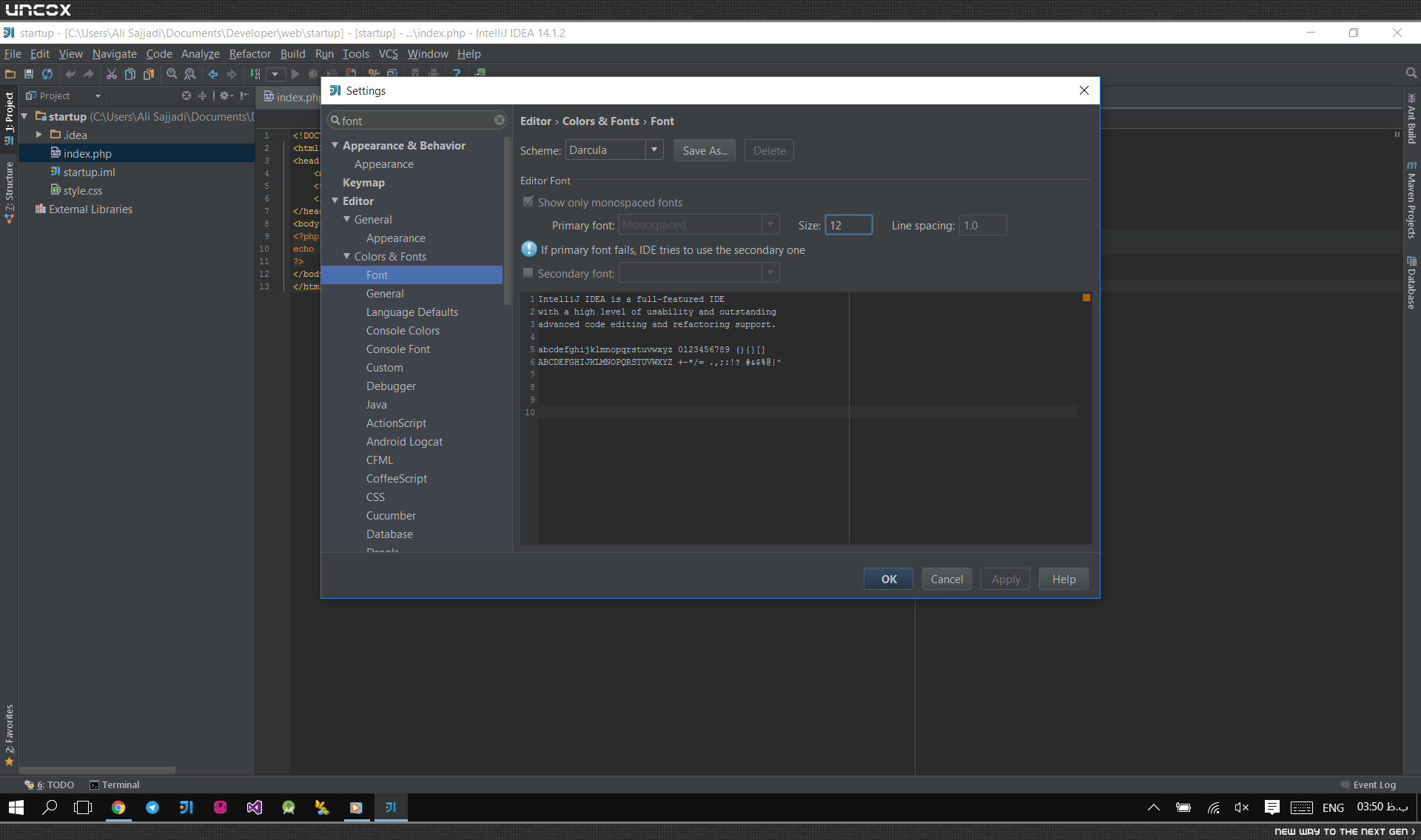Viewport: 1421px width, 840px height.
Task: Open the Navigate menu
Action: (x=115, y=54)
